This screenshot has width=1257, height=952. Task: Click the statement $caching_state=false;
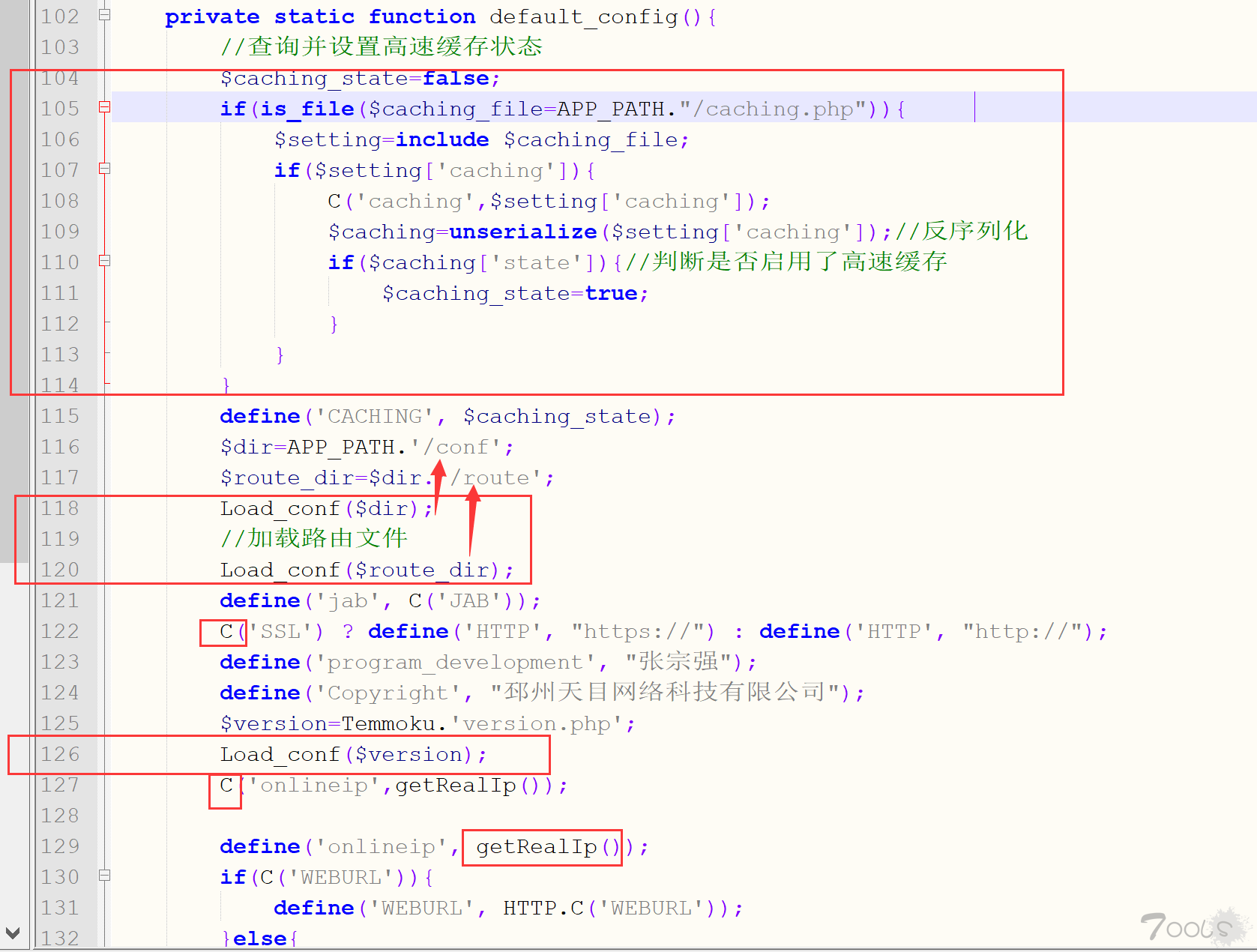[360, 79]
